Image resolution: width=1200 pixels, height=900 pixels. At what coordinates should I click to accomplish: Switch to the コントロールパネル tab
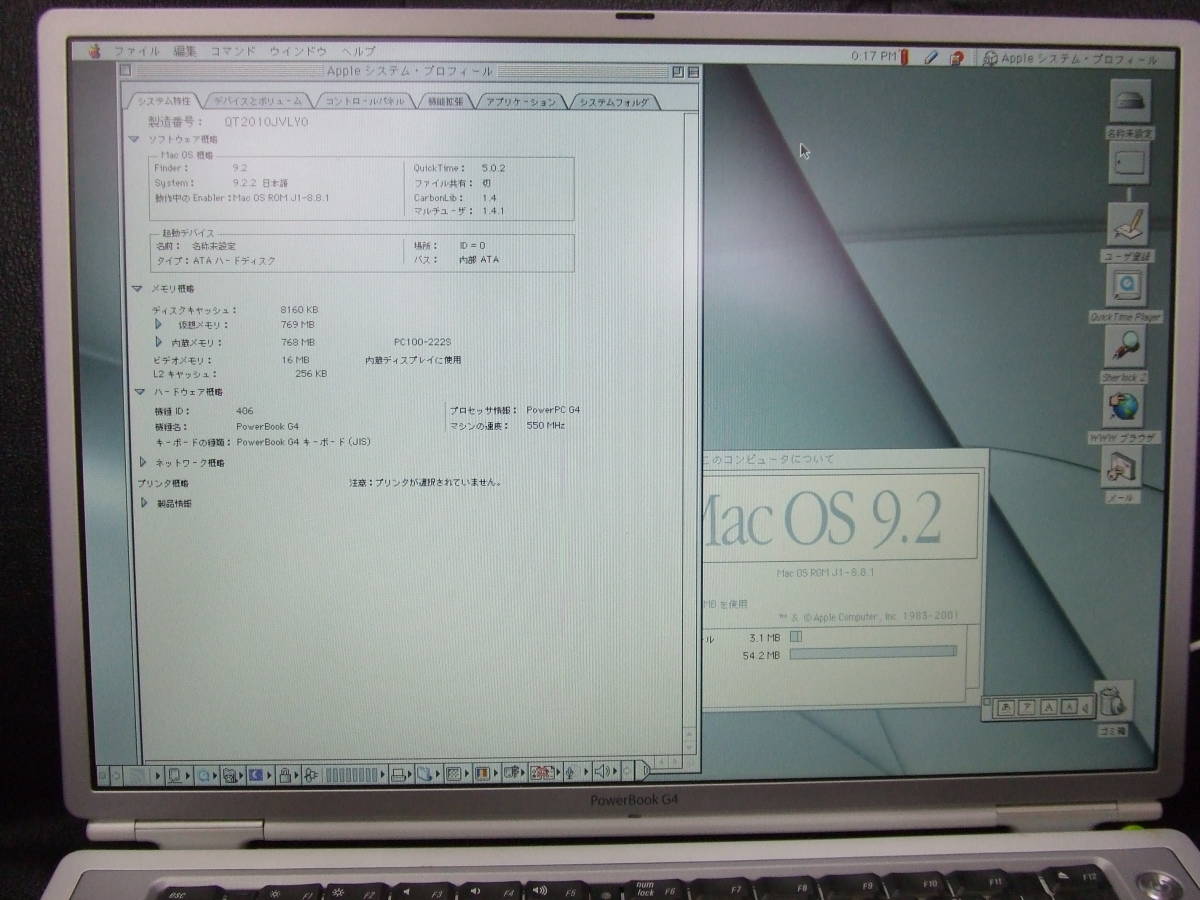(x=365, y=101)
